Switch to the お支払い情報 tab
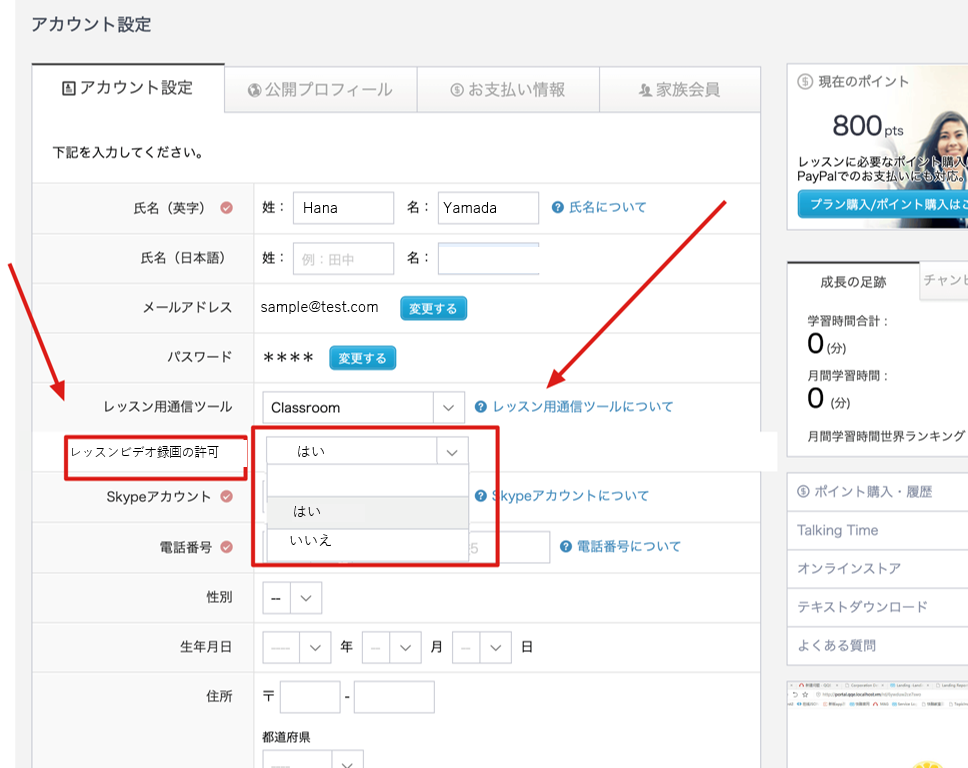 point(507,90)
